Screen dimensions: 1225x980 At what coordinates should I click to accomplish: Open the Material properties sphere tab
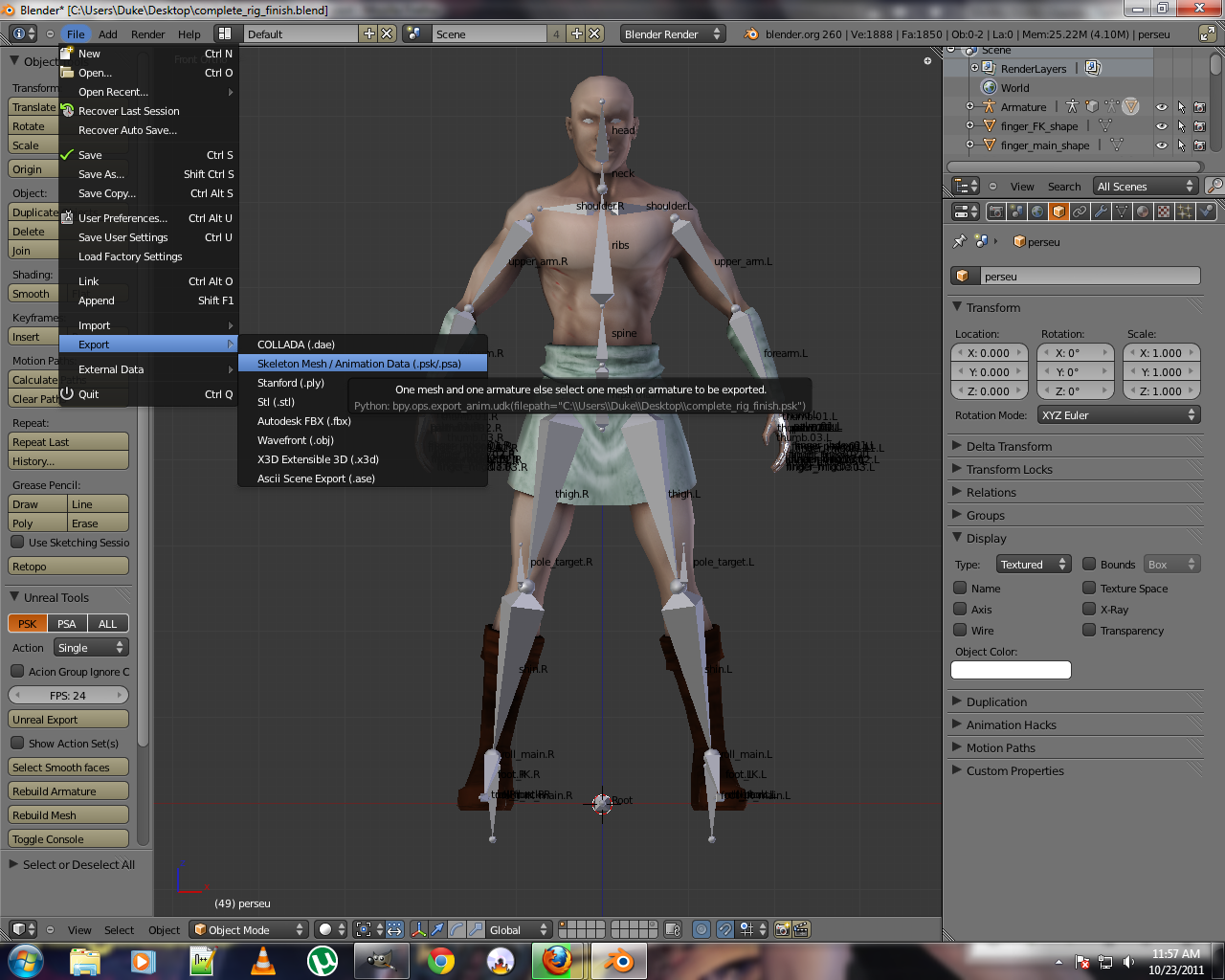pos(1143,212)
